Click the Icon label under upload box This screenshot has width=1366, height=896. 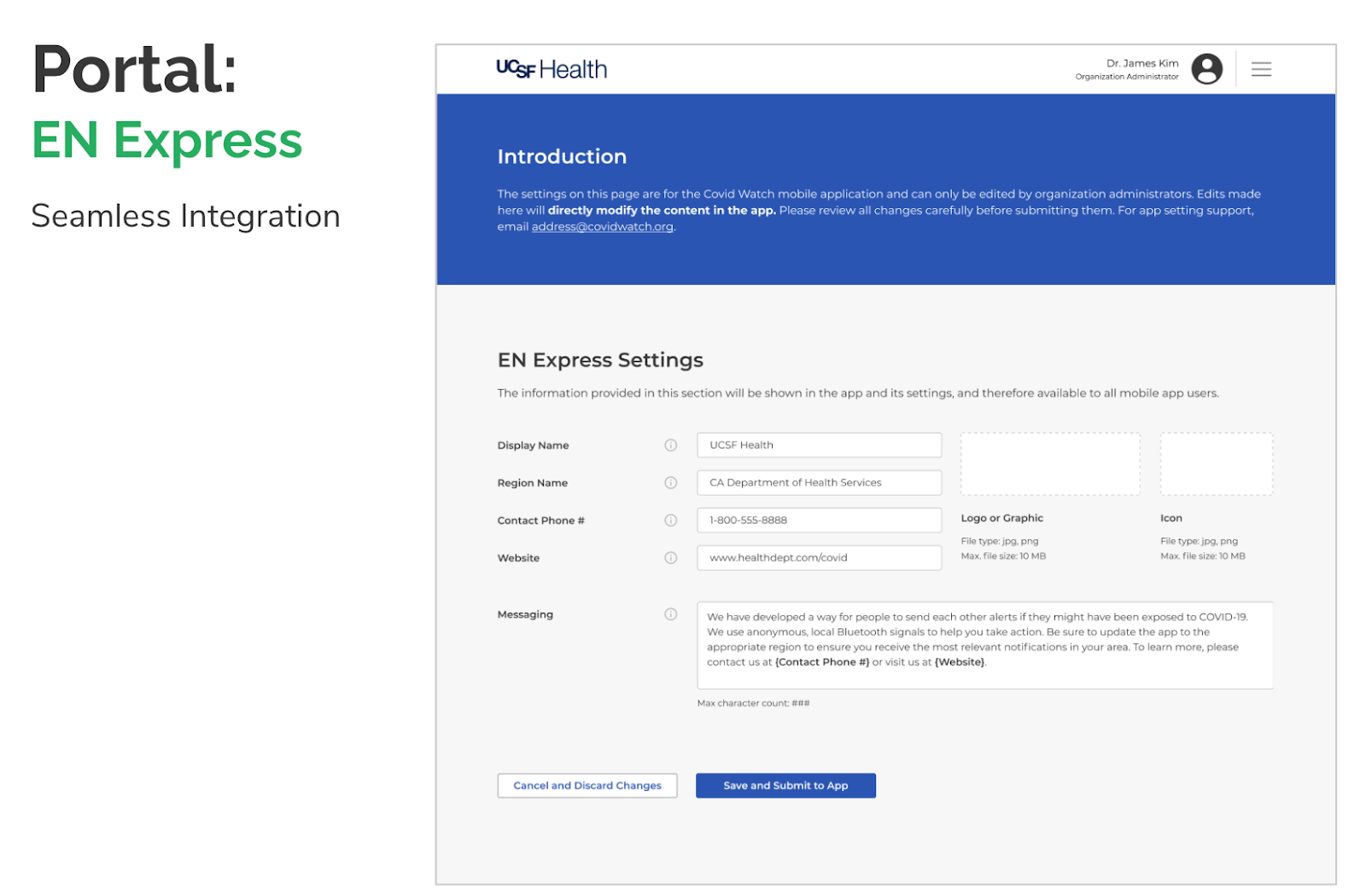click(x=1171, y=518)
